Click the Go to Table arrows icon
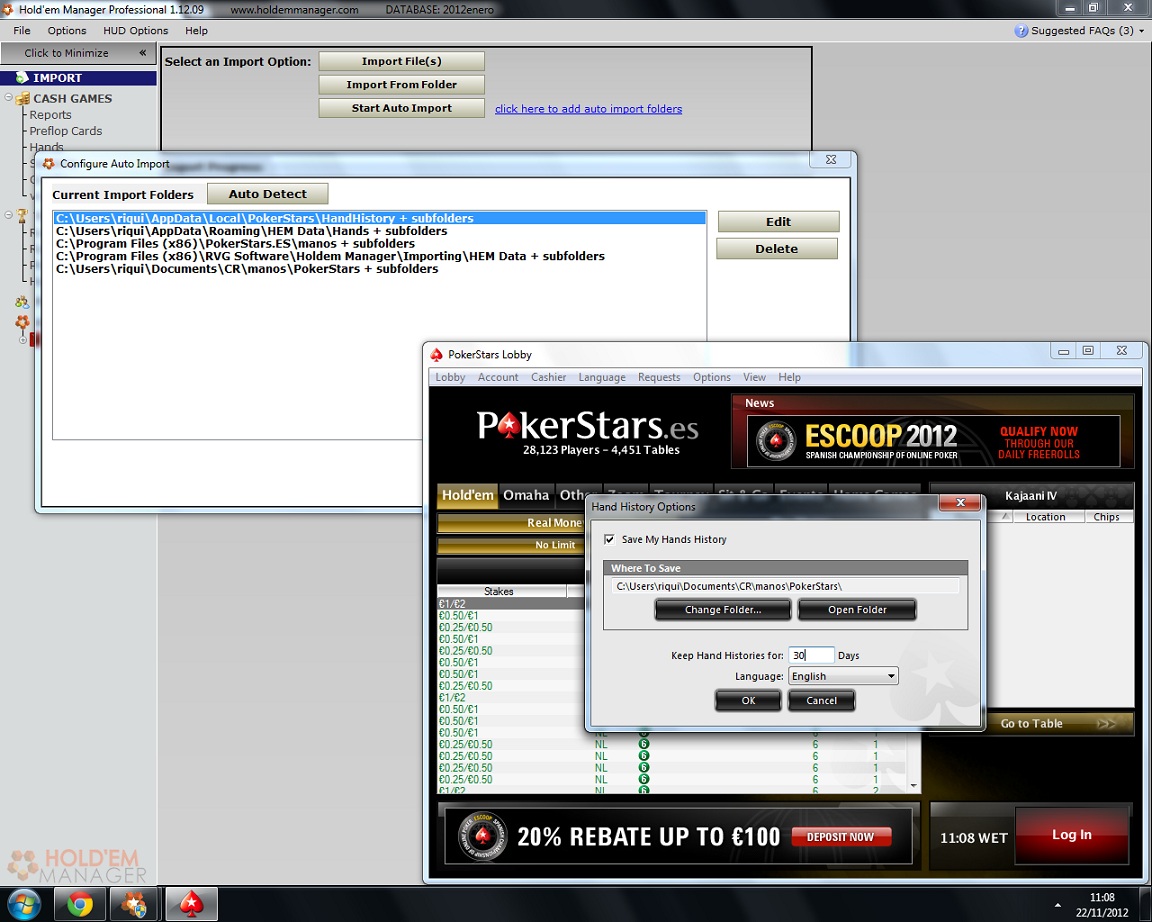 1106,724
